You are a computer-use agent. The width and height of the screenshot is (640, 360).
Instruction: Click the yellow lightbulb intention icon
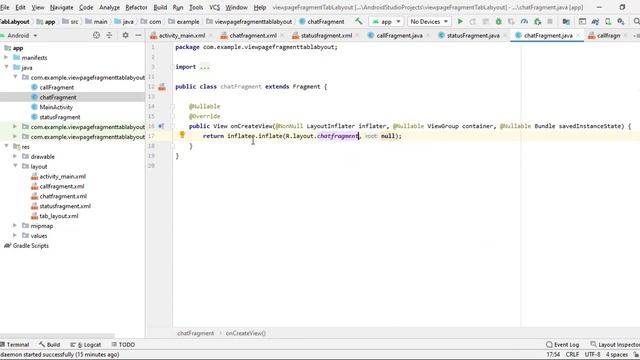[182, 134]
